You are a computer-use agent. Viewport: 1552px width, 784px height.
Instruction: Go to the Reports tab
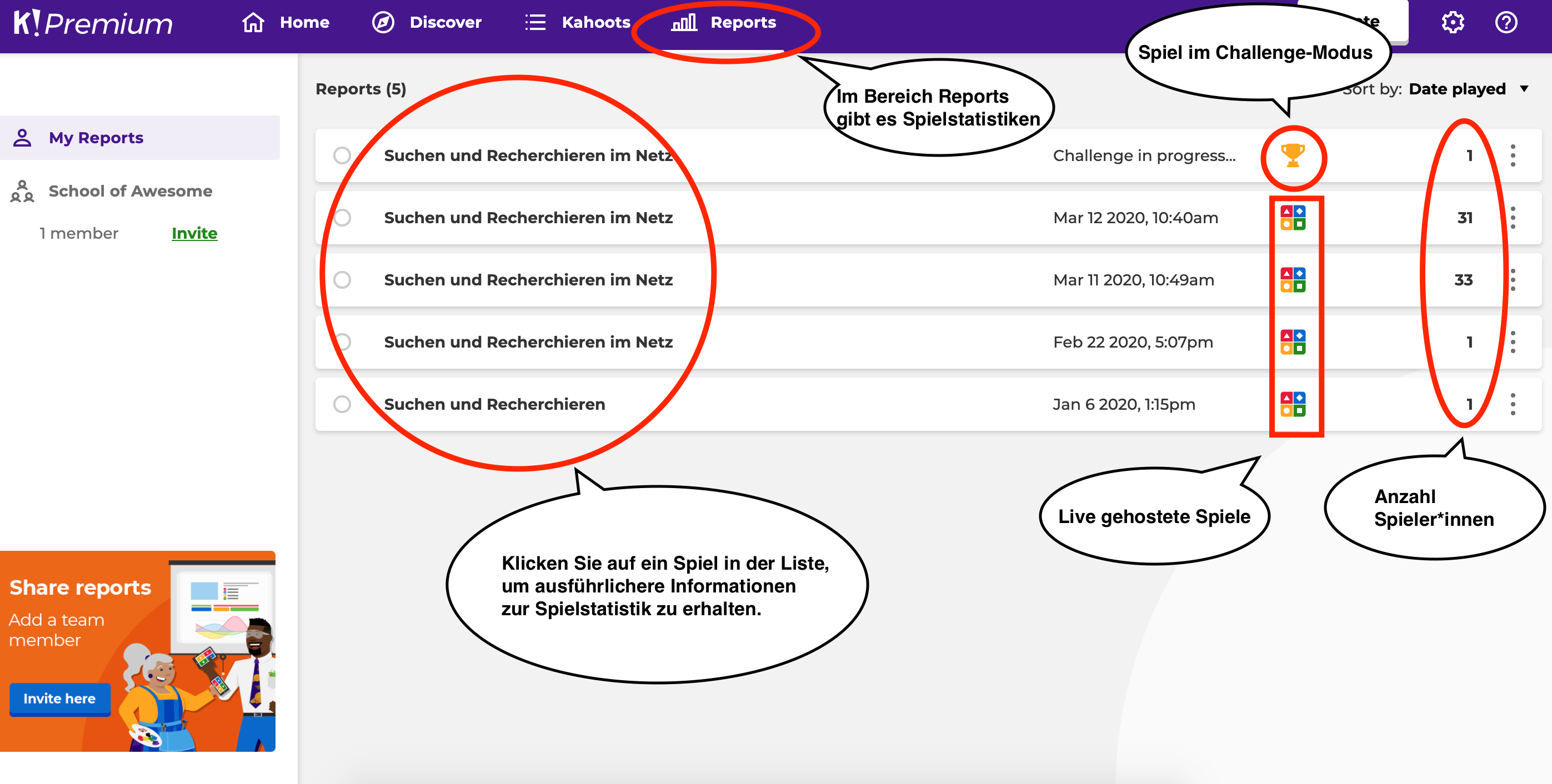coord(724,22)
